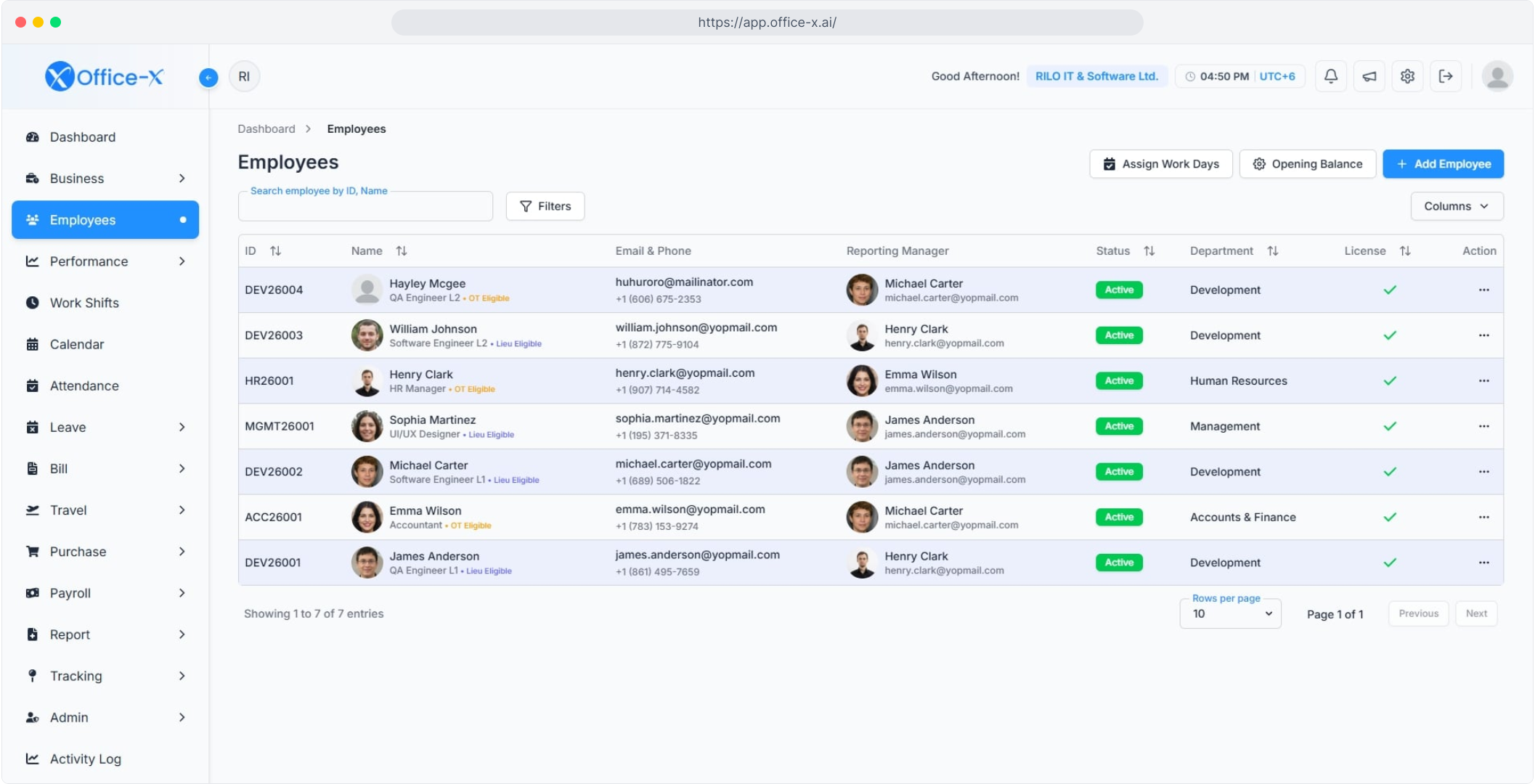
Task: Open the notifications bell icon
Action: (1330, 76)
